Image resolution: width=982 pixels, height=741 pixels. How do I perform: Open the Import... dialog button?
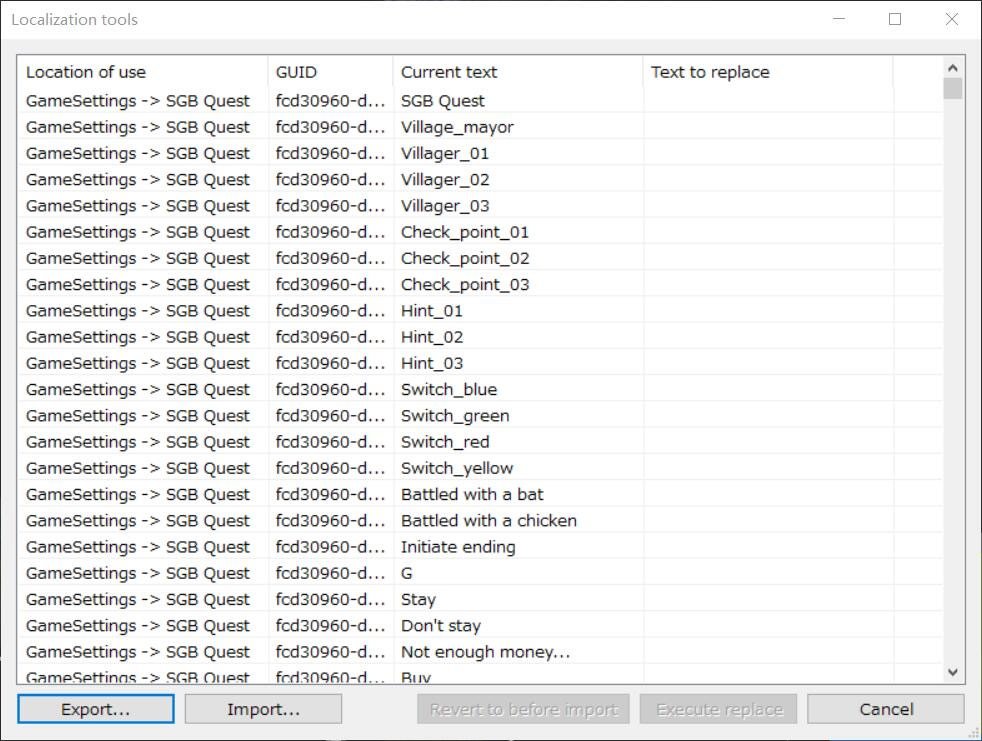point(263,709)
